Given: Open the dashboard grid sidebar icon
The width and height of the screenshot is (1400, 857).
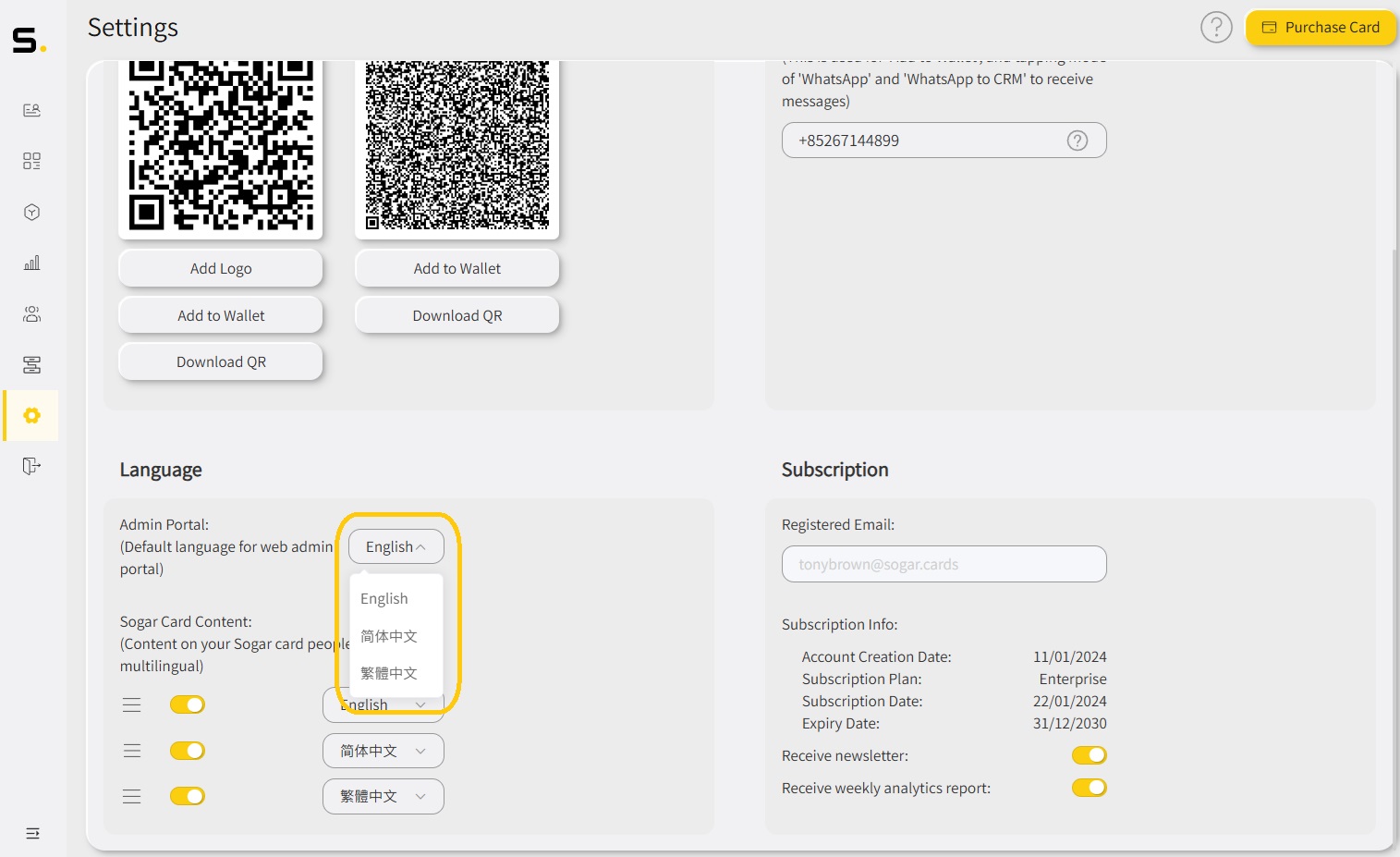Looking at the screenshot, I should (x=31, y=161).
